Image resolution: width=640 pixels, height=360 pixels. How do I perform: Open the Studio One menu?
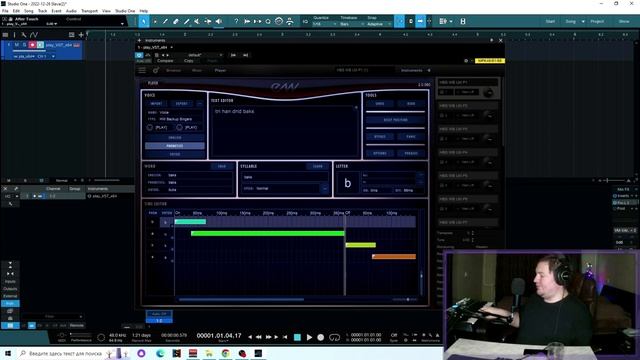tap(125, 11)
